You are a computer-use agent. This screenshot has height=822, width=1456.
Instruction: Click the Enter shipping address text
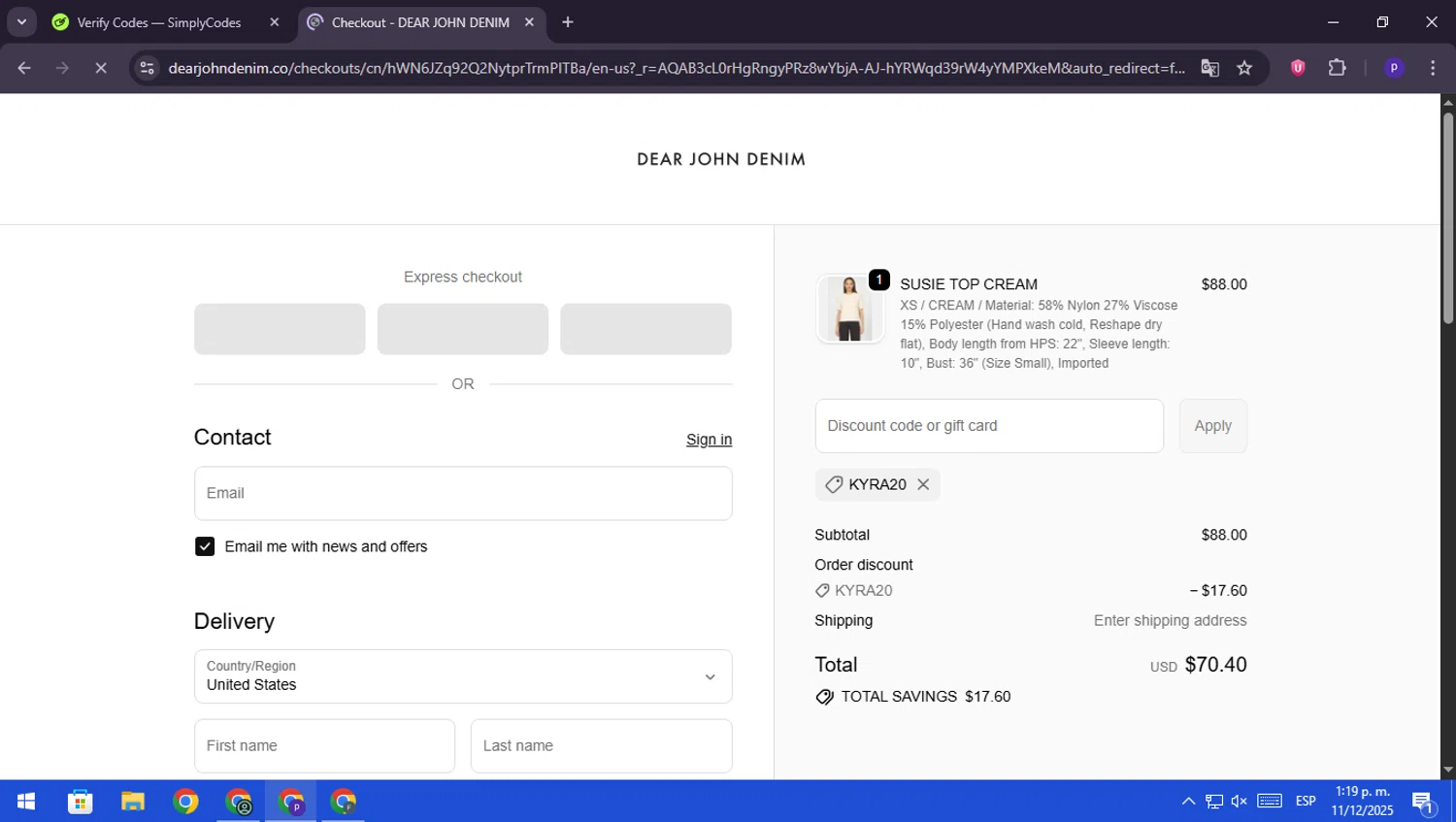[1170, 620]
